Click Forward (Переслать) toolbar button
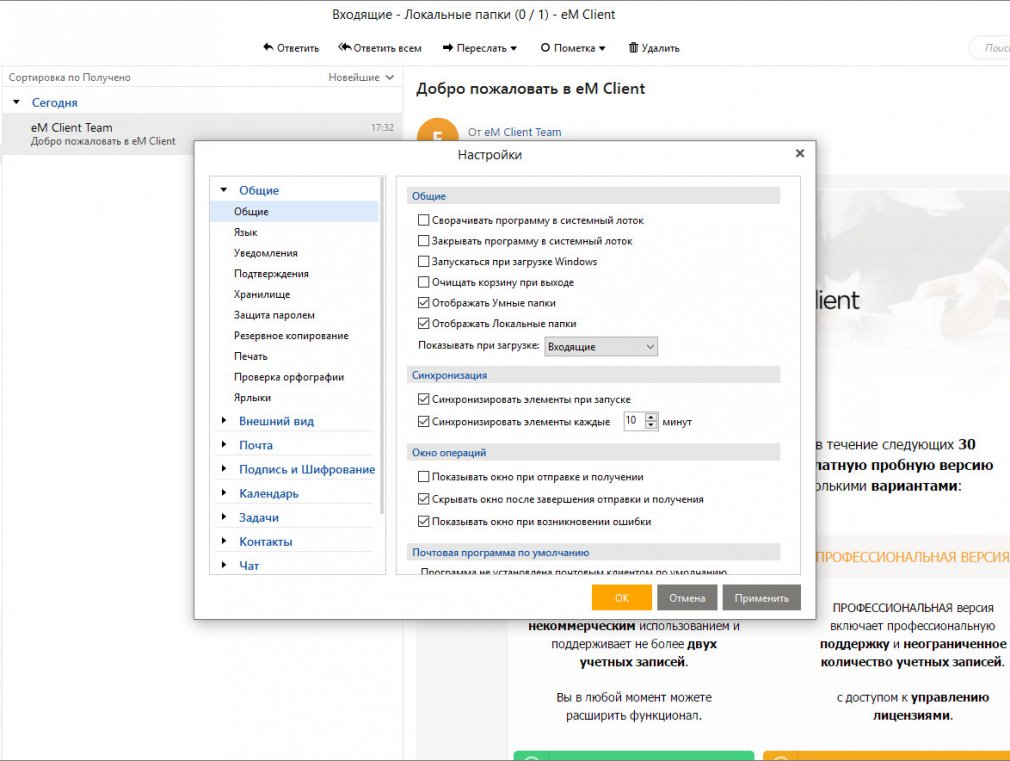 pos(479,48)
